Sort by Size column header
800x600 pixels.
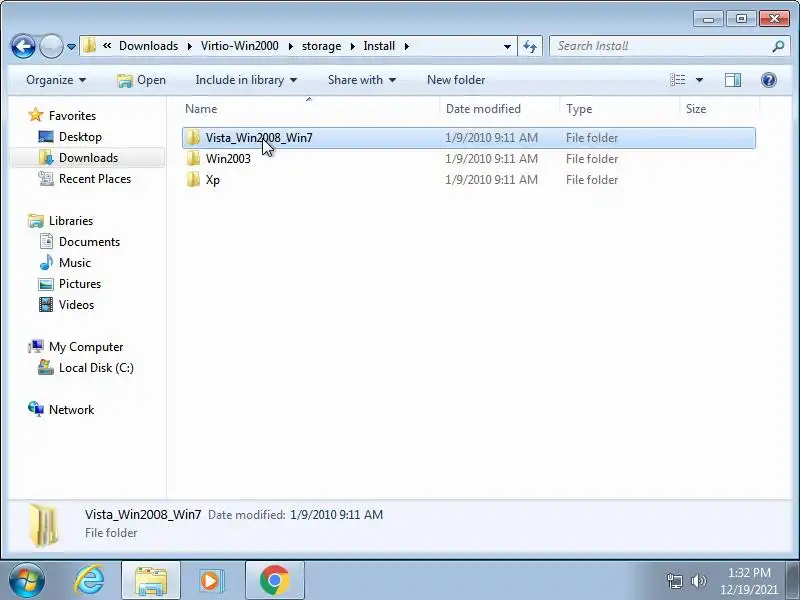click(x=719, y=109)
